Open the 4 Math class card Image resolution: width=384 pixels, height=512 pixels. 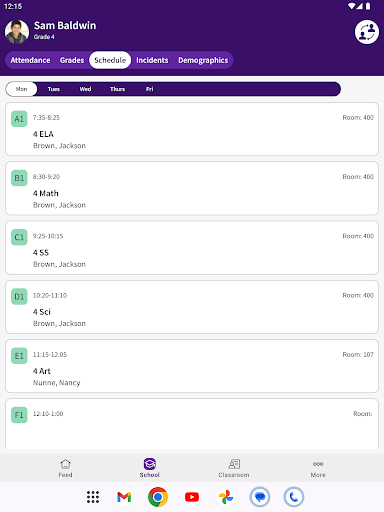coord(192,189)
